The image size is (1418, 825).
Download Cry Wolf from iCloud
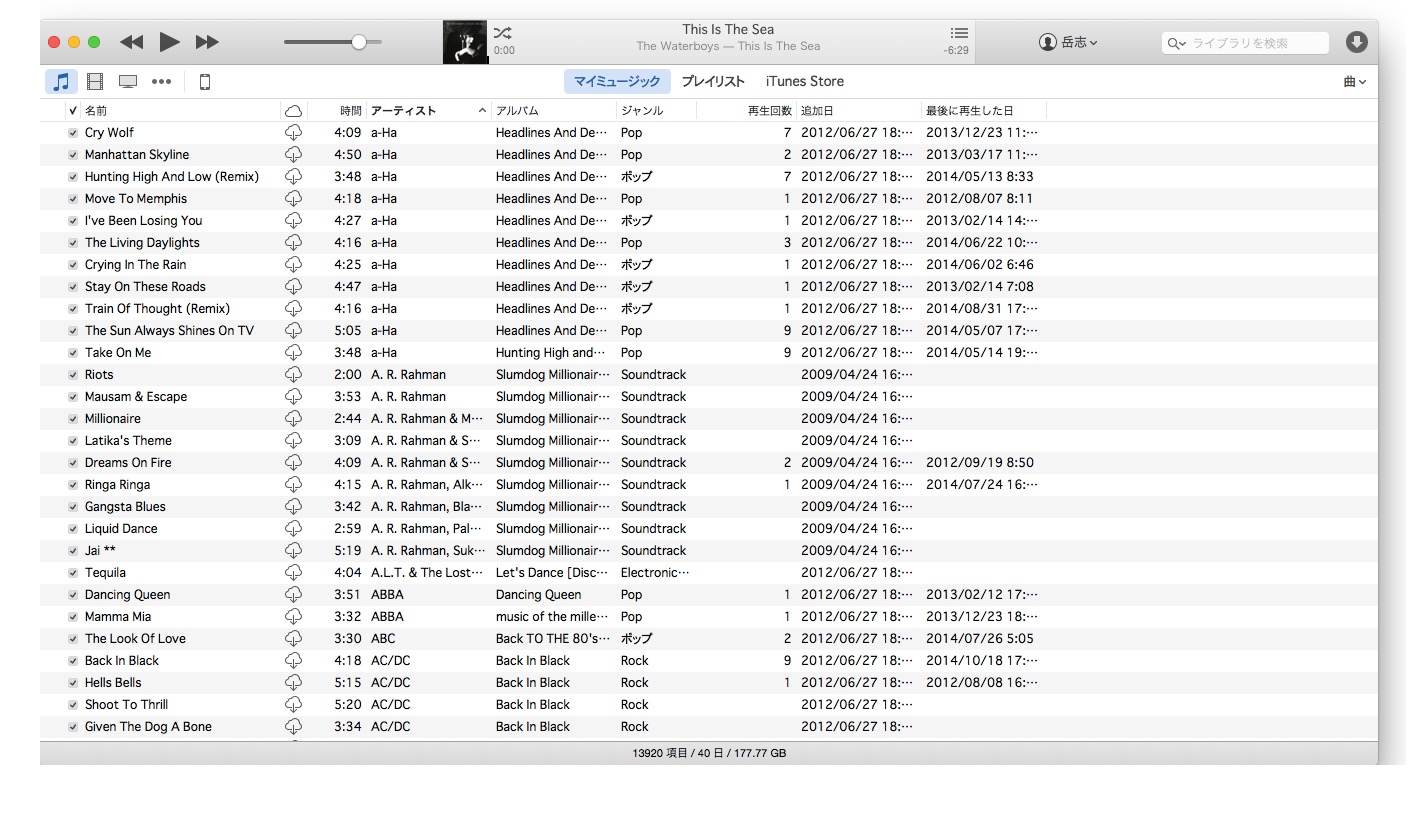tap(293, 133)
